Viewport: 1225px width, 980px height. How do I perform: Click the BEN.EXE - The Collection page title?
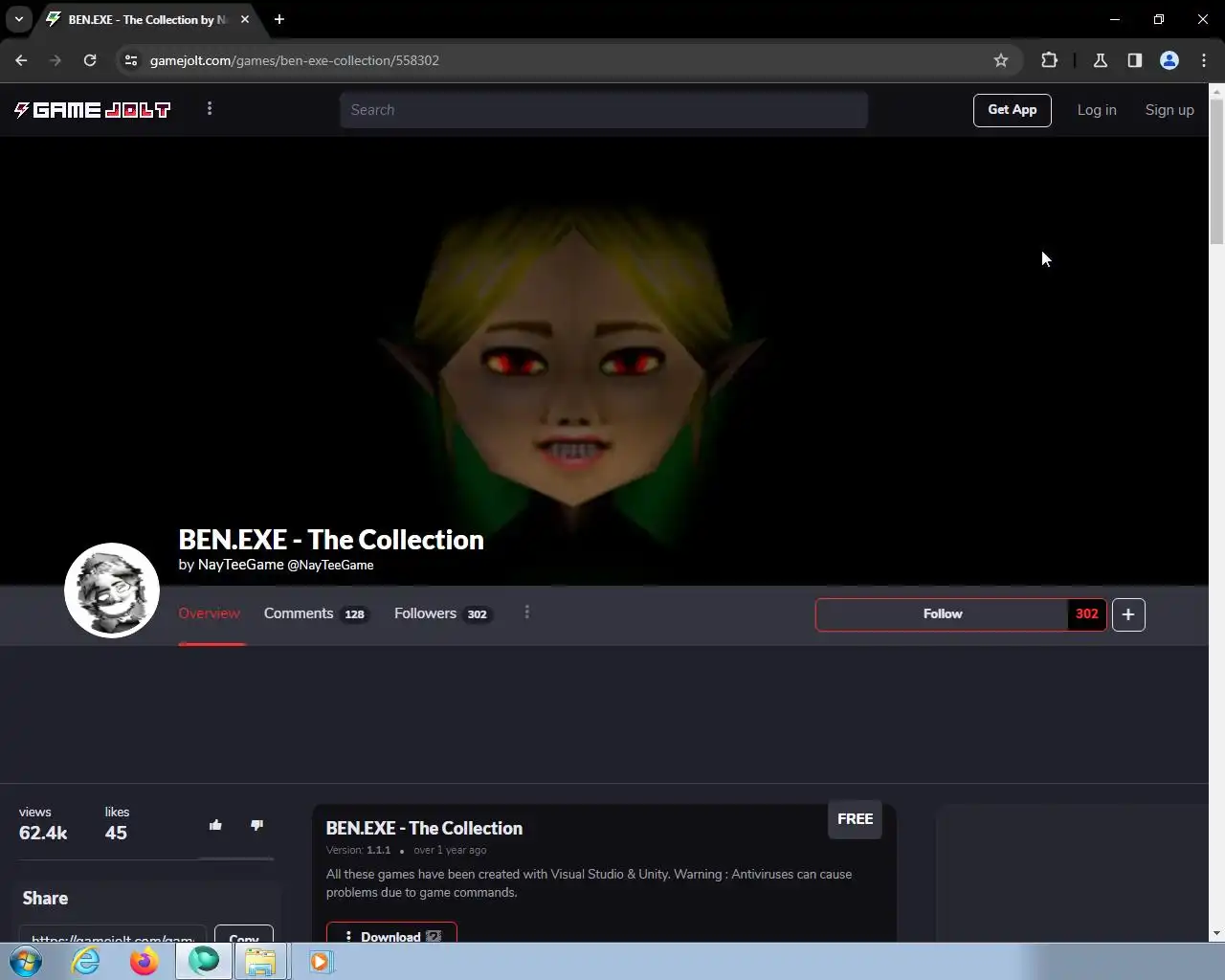click(331, 540)
